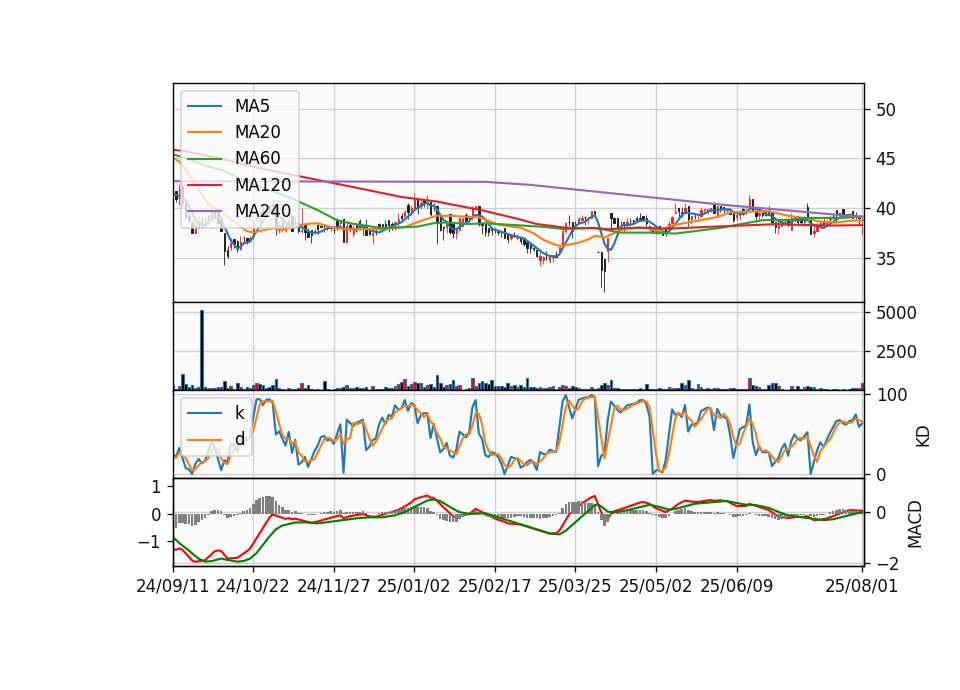The width and height of the screenshot is (960, 690).
Task: Click the MA20 legend label
Action: pyautogui.click(x=257, y=132)
